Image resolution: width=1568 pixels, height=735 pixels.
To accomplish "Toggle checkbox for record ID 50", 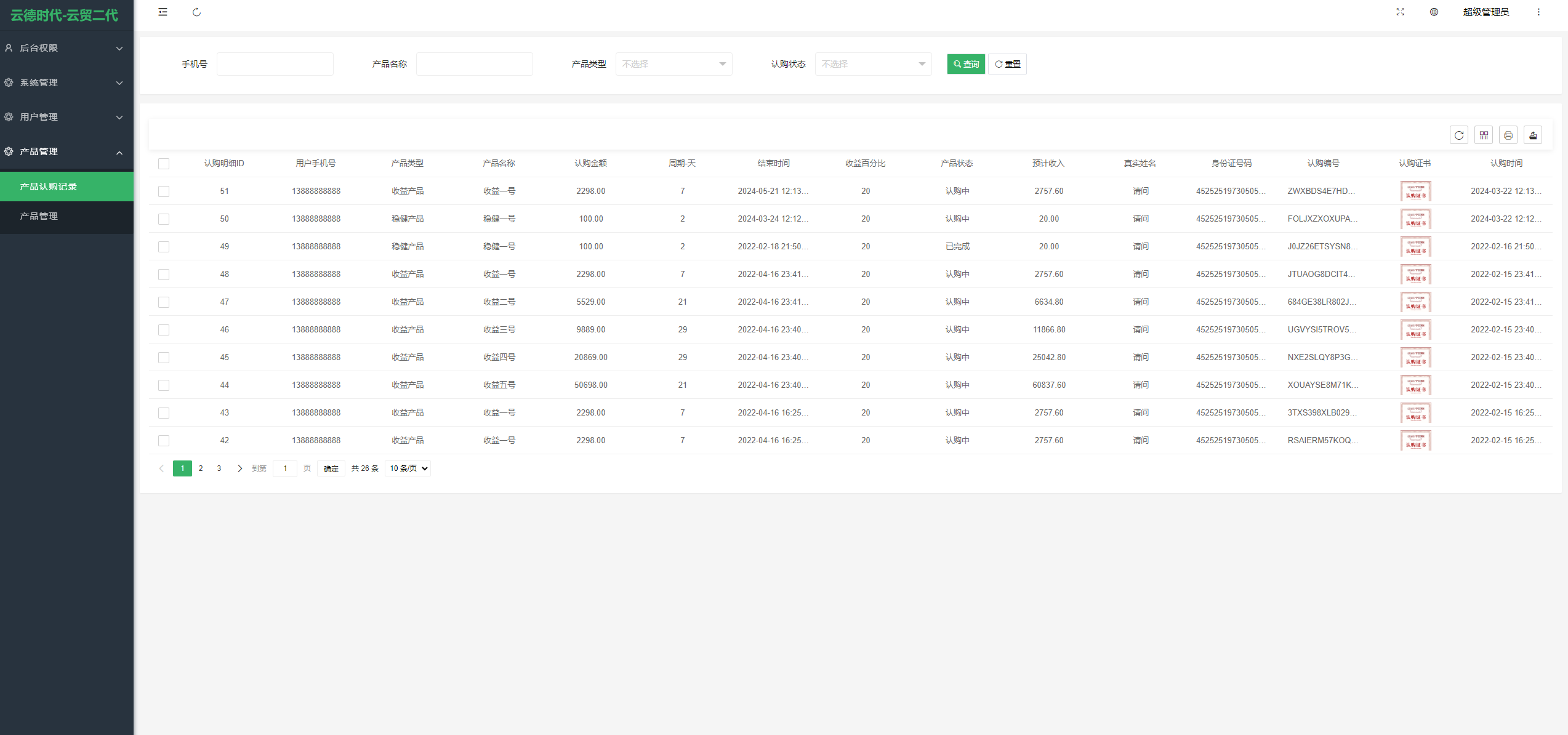I will click(x=164, y=219).
